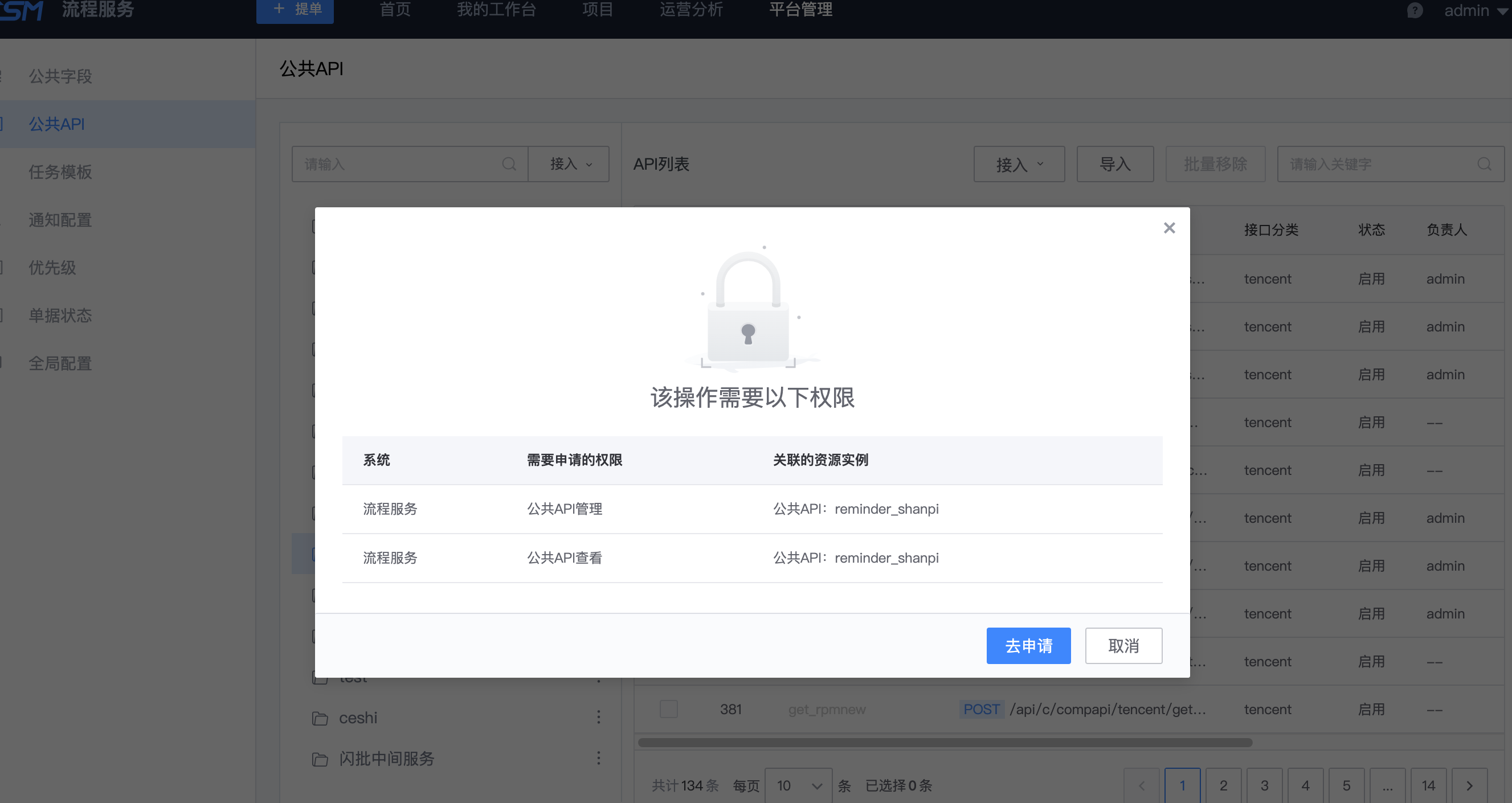Click the 去申请 button

click(x=1028, y=645)
